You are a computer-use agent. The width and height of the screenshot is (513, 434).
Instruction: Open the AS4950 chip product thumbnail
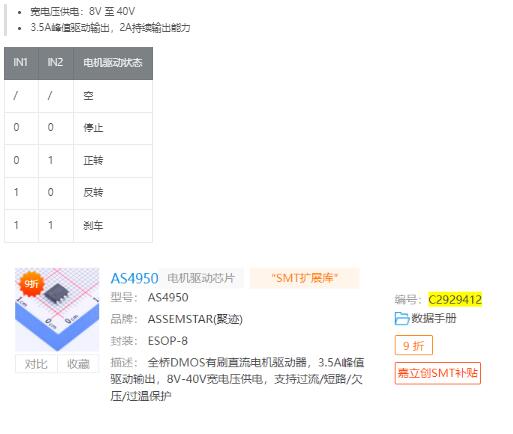pyautogui.click(x=57, y=310)
